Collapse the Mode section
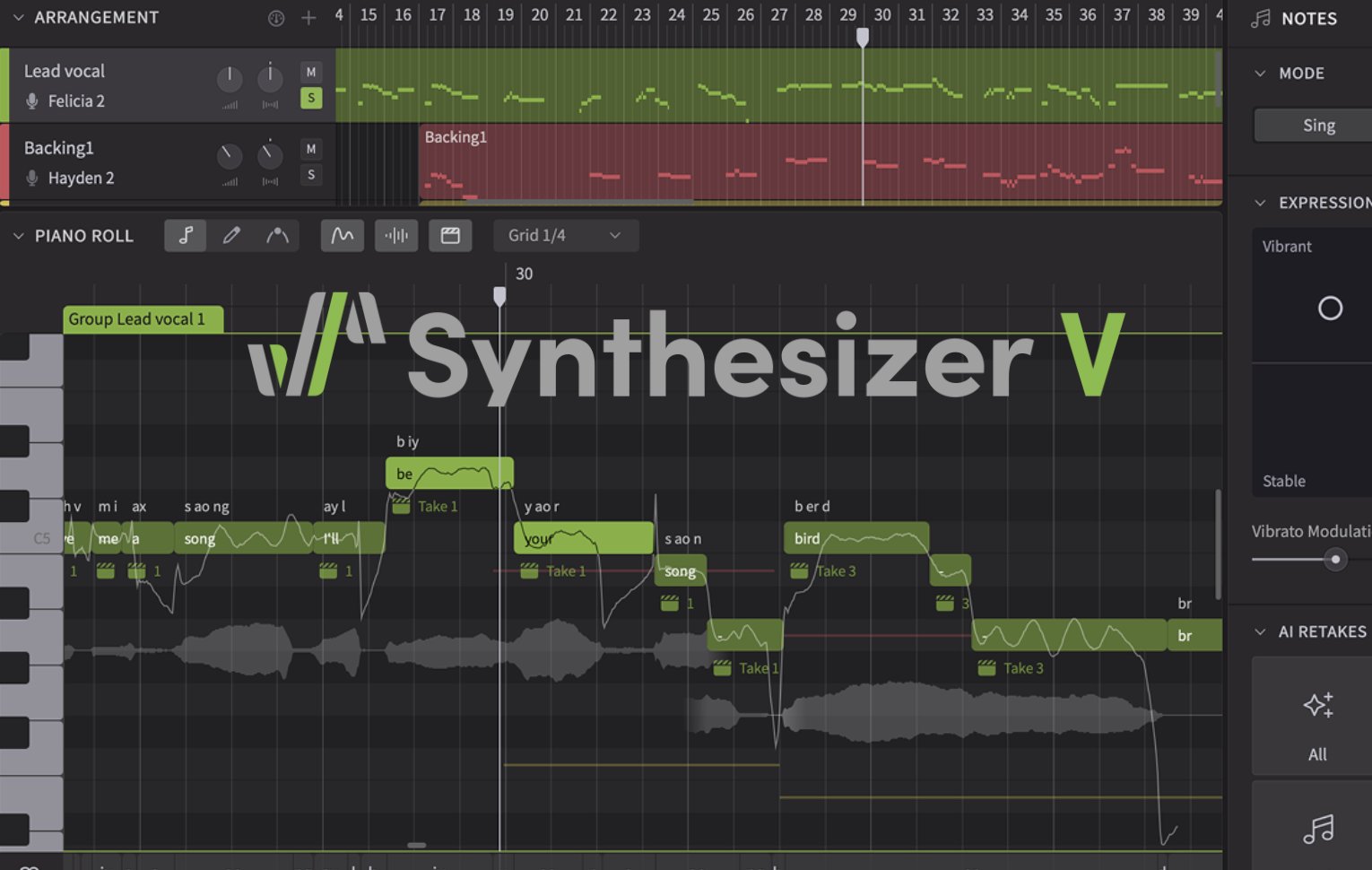Screen dimensions: 1372x870 1260,74
